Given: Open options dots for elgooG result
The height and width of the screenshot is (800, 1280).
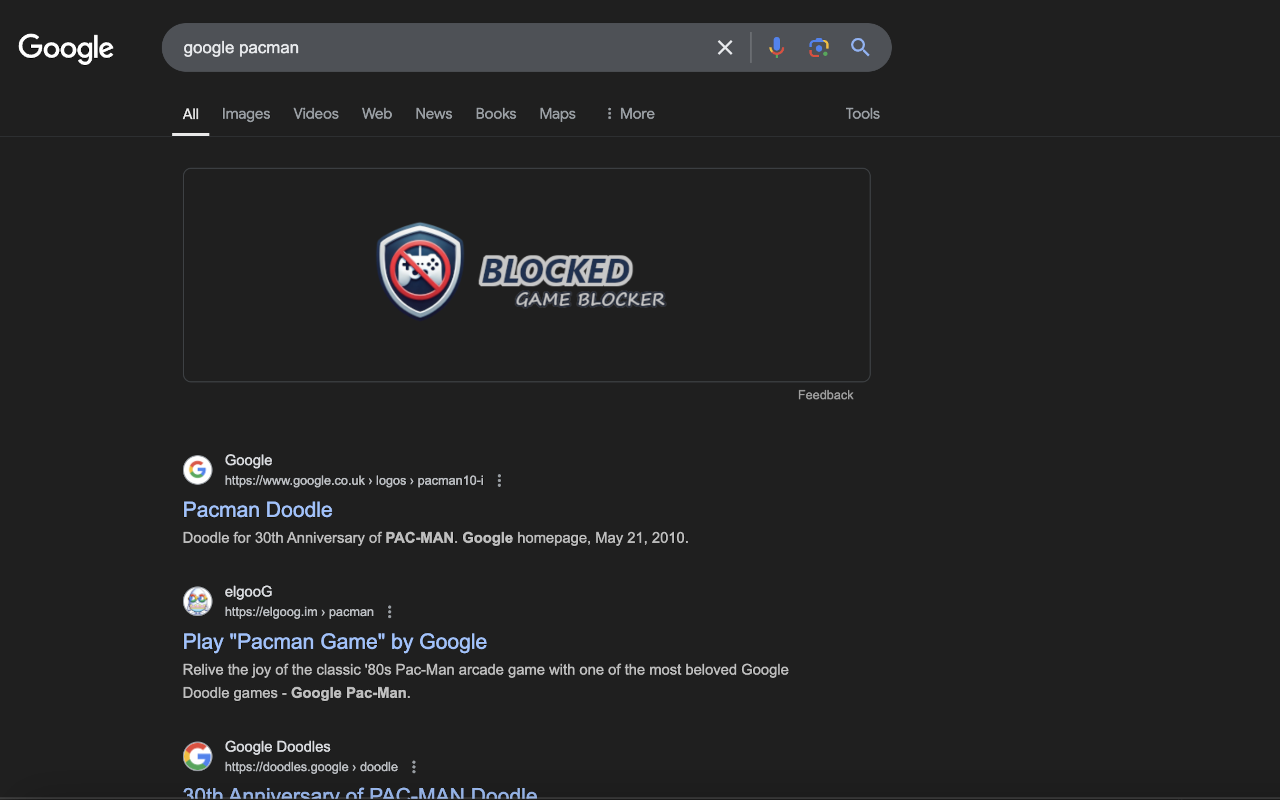Looking at the screenshot, I should (390, 612).
